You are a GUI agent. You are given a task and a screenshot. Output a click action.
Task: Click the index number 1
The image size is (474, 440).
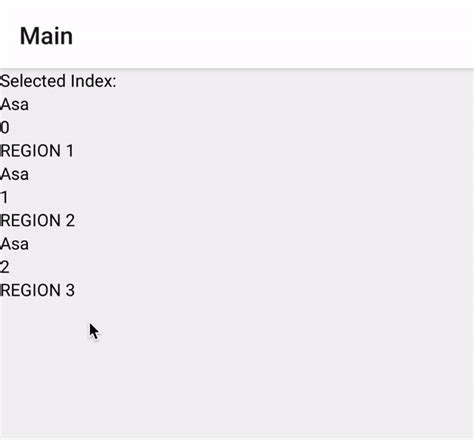4,197
